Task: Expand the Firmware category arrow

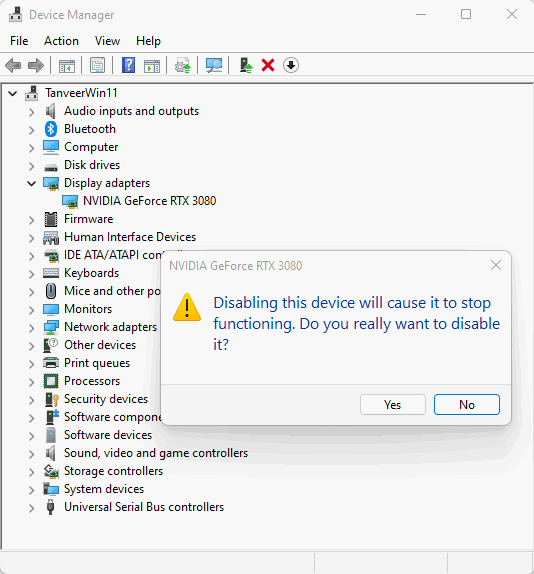Action: point(32,220)
